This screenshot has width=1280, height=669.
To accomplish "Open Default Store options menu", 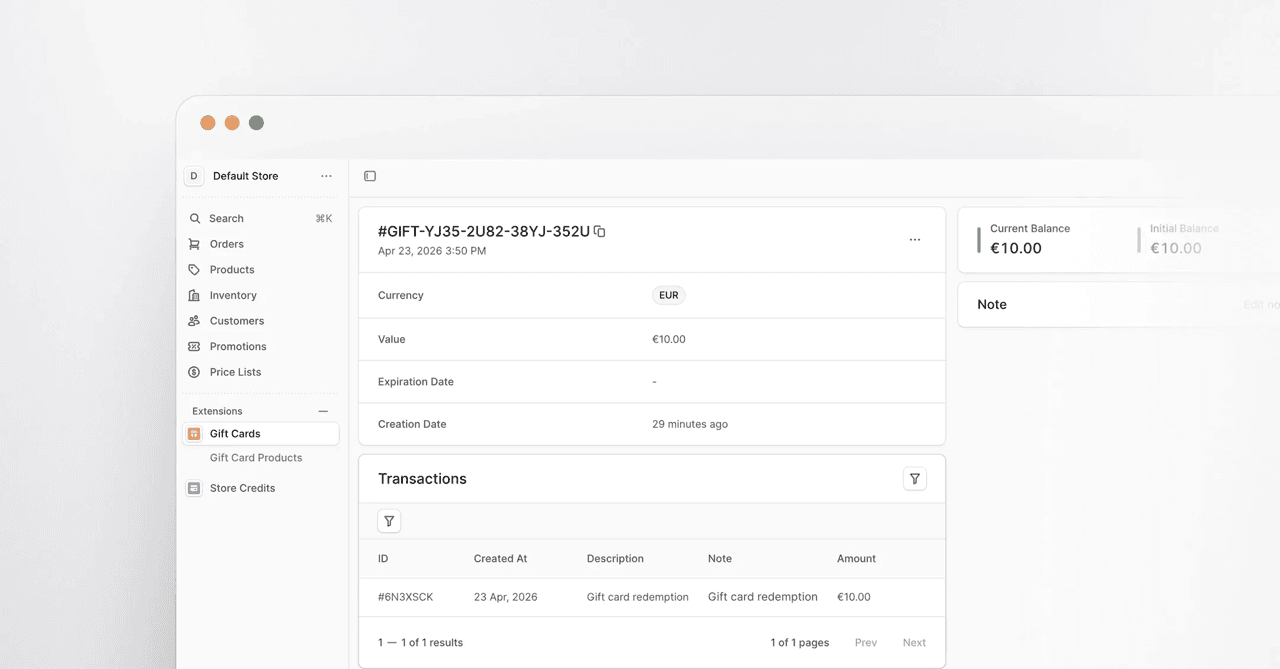I will click(326, 176).
